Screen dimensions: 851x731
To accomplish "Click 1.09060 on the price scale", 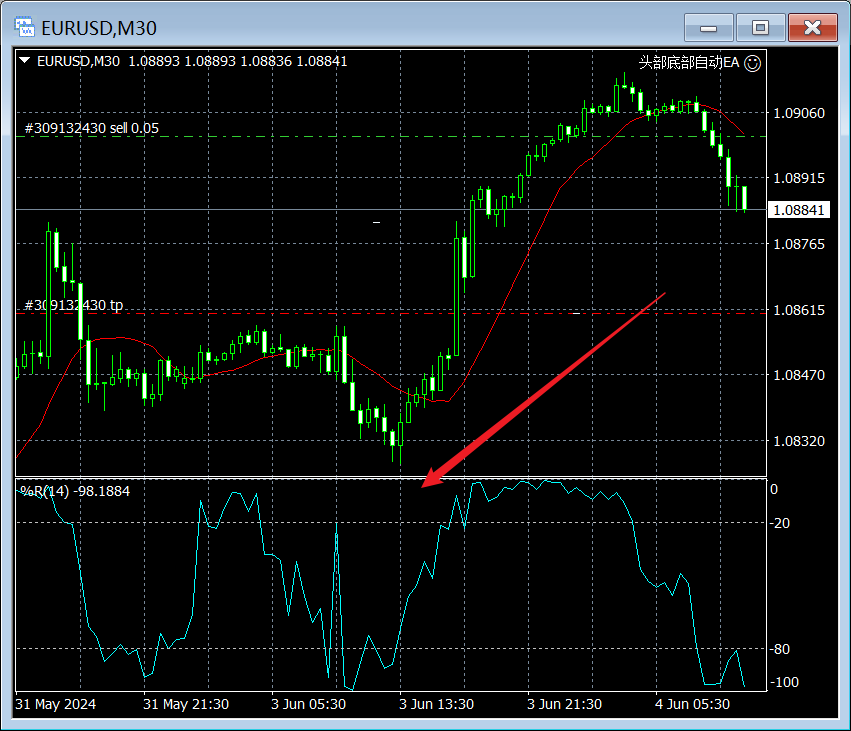I will pos(799,113).
